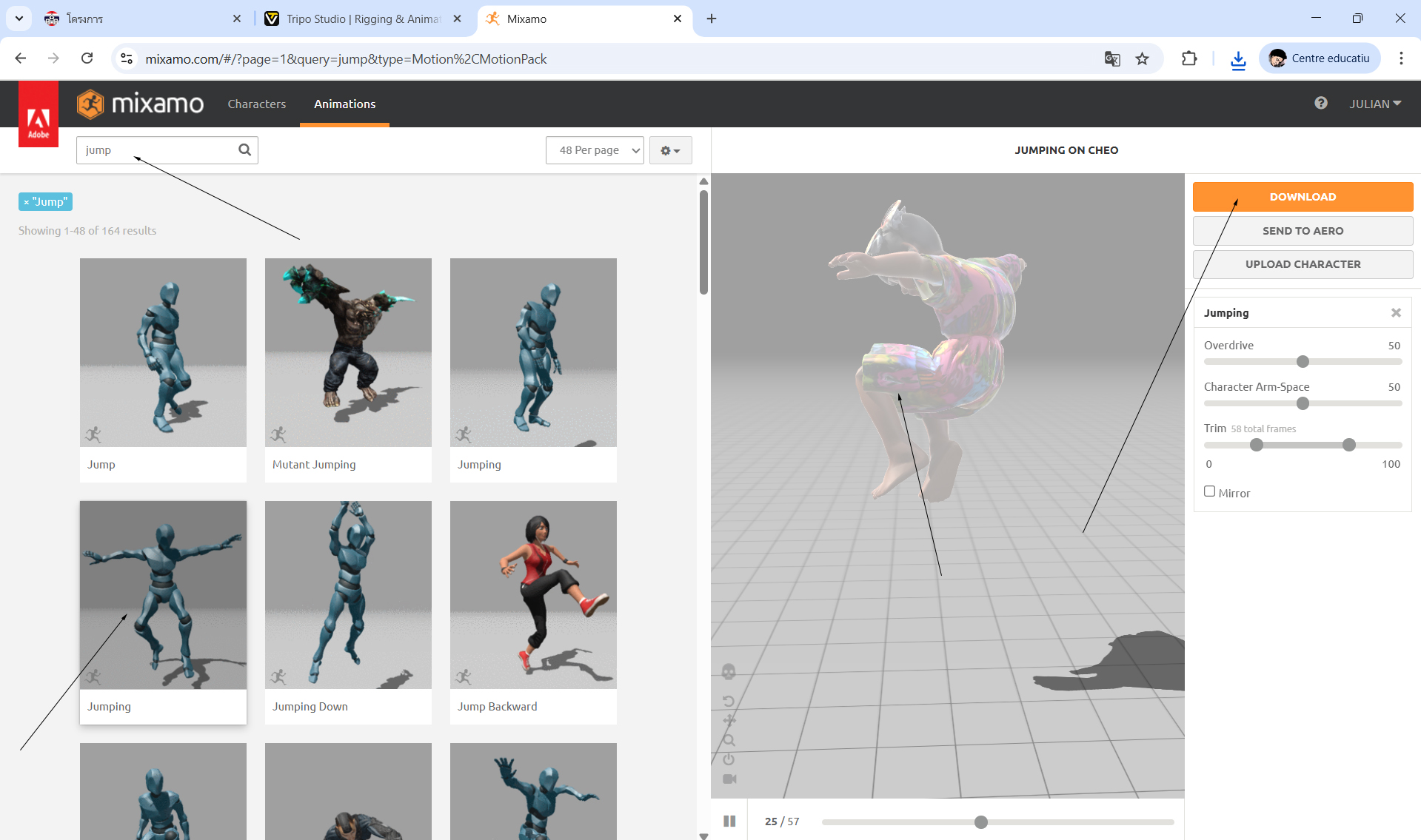Select the pan move arrows icon
This screenshot has height=840, width=1421.
click(x=729, y=720)
